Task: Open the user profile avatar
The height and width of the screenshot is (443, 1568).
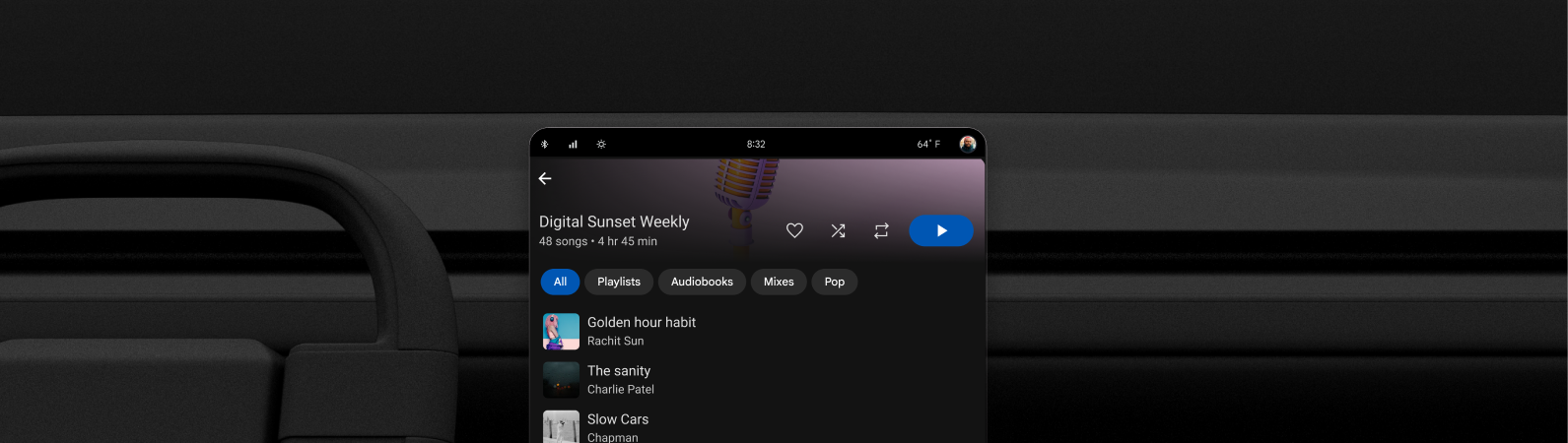Action: point(968,144)
